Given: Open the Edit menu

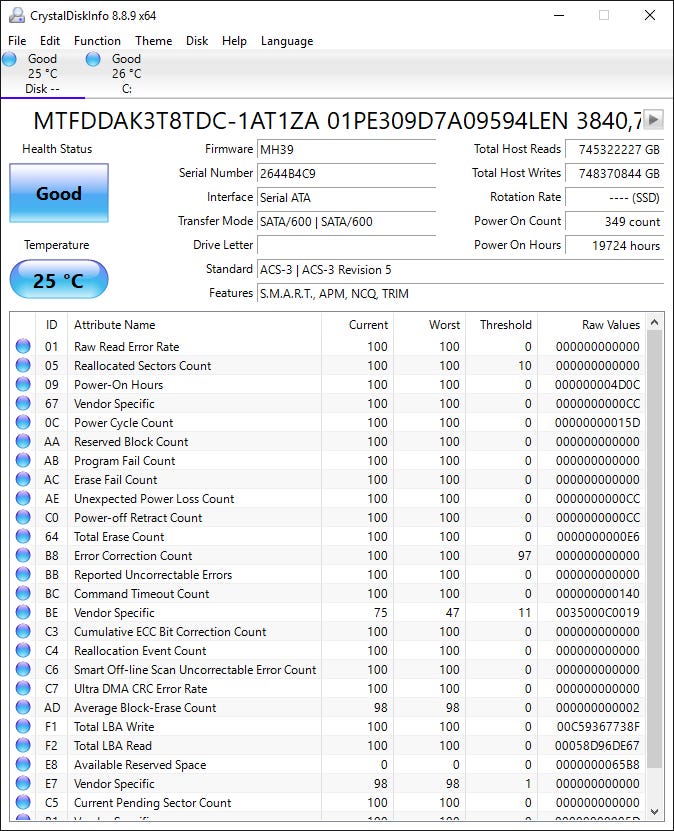Looking at the screenshot, I should point(50,41).
